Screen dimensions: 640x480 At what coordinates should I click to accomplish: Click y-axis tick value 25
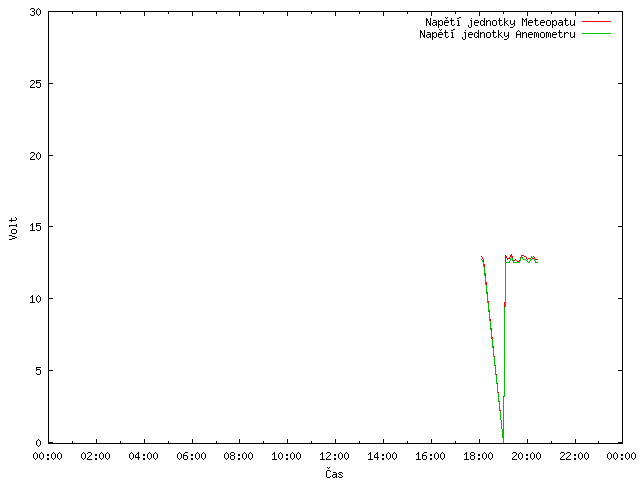coord(36,84)
